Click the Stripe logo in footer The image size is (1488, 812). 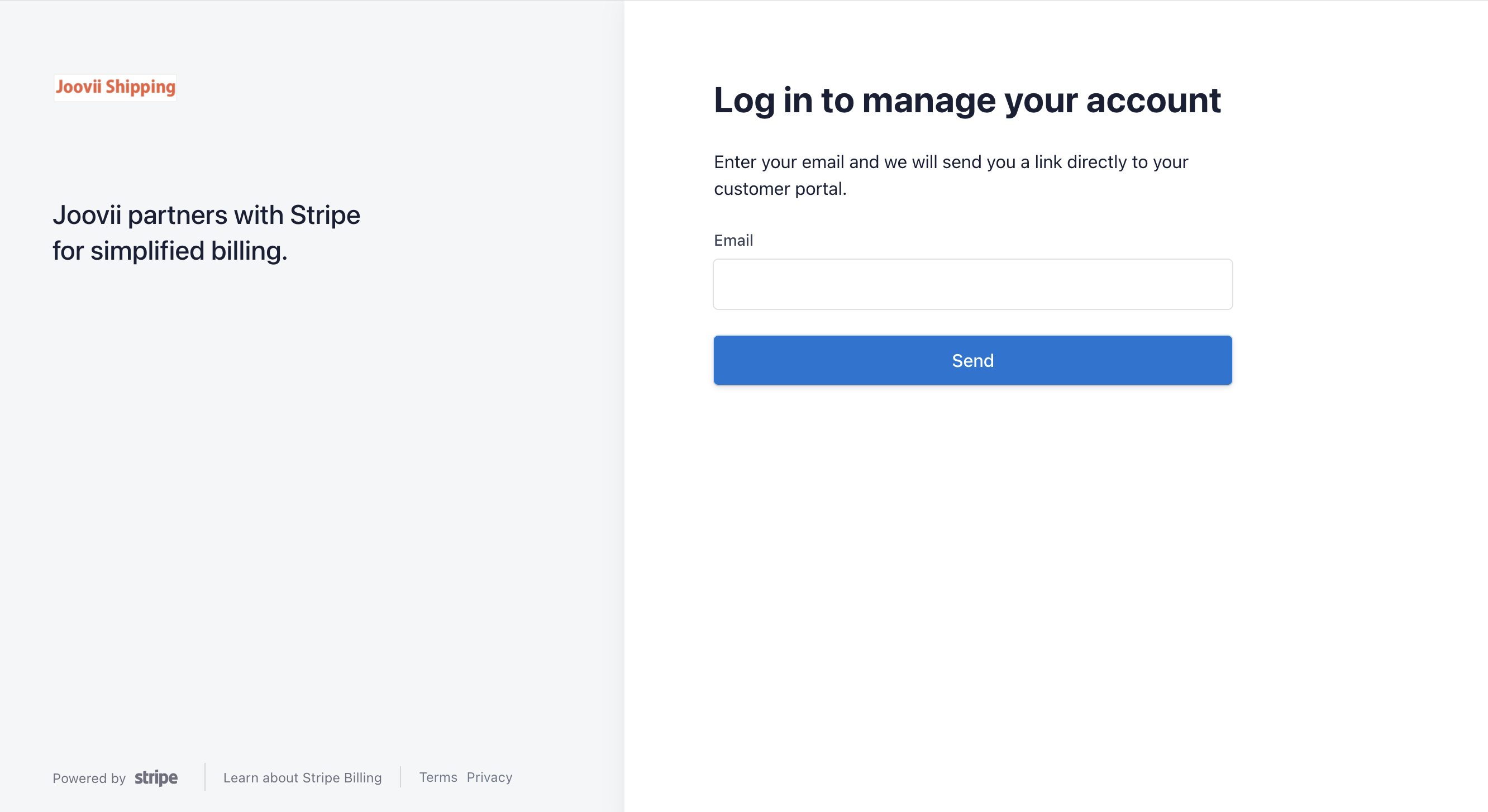[156, 777]
